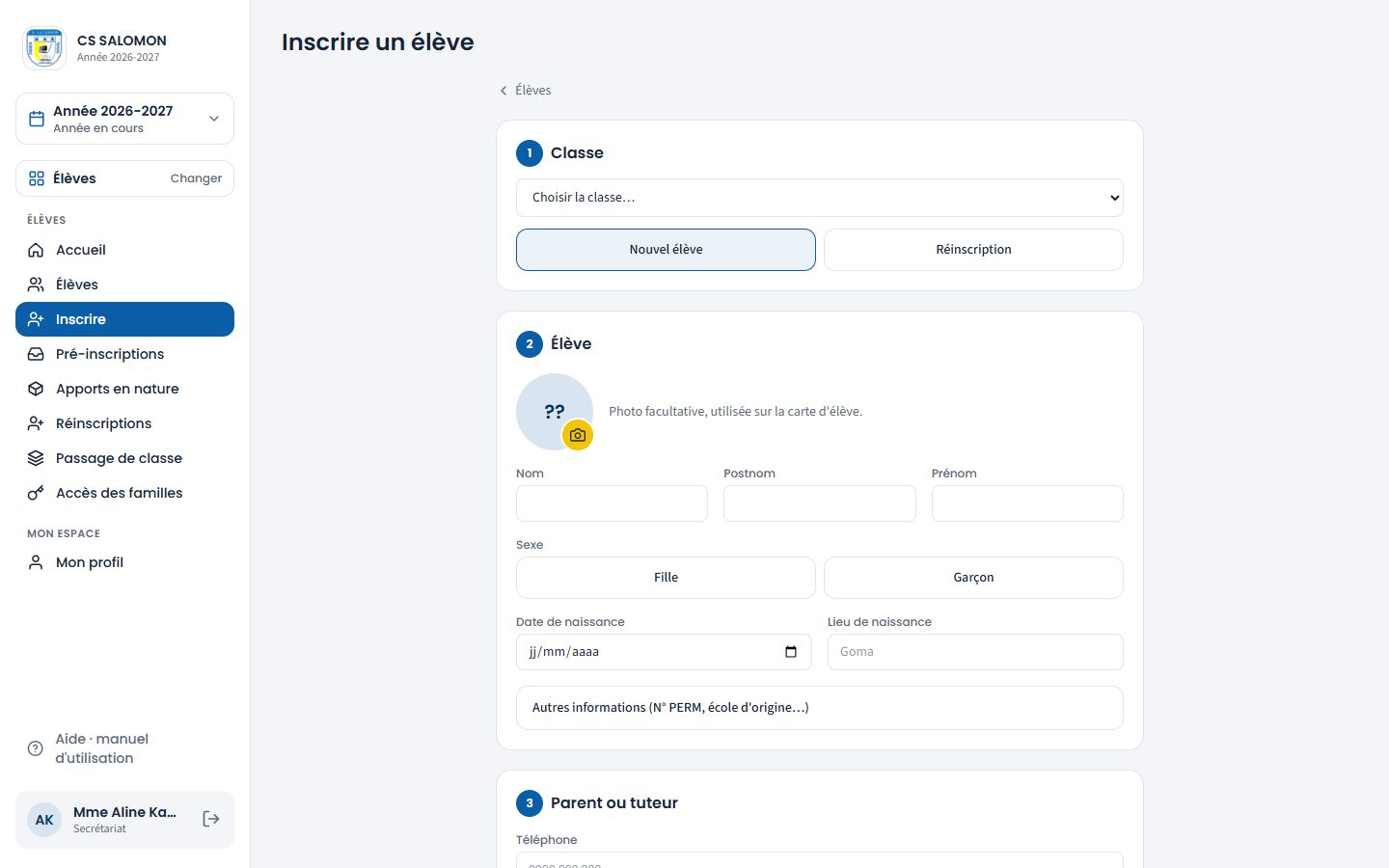This screenshot has width=1389, height=868.
Task: Open Accès des familles page
Action: pyautogui.click(x=124, y=493)
